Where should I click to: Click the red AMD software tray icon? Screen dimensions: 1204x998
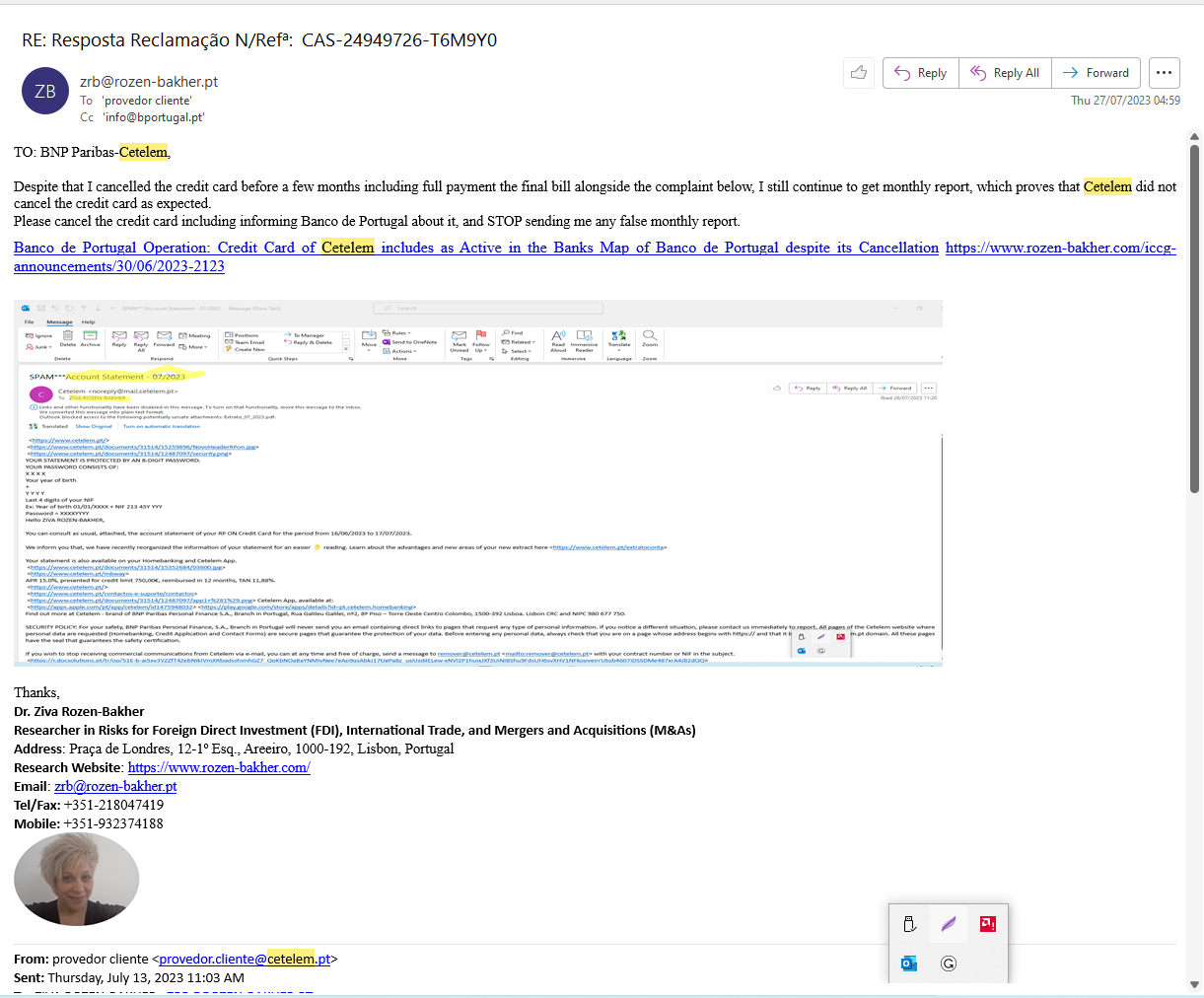(x=987, y=924)
